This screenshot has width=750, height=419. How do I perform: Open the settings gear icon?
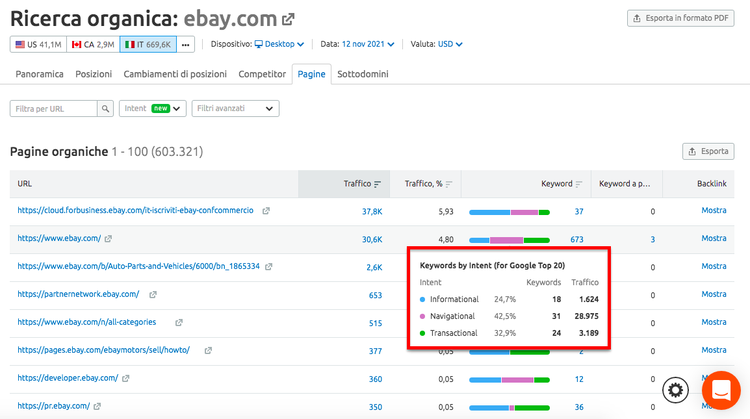675,390
